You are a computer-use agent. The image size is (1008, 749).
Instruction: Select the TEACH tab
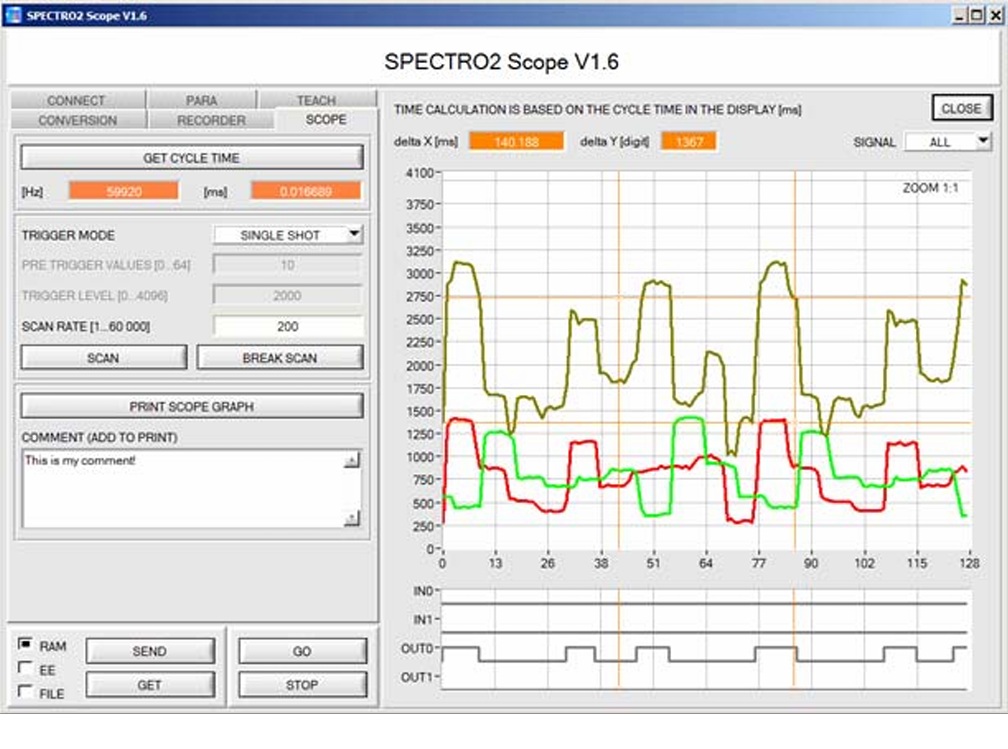316,100
